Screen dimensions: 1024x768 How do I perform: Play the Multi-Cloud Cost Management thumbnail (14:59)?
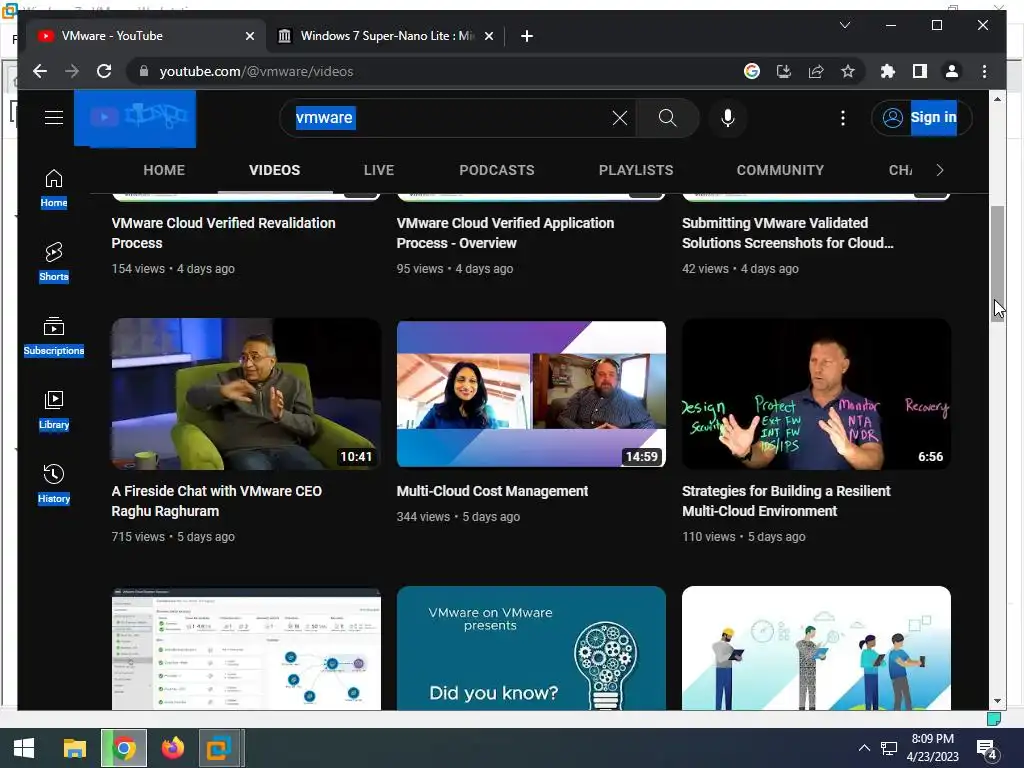pos(531,394)
